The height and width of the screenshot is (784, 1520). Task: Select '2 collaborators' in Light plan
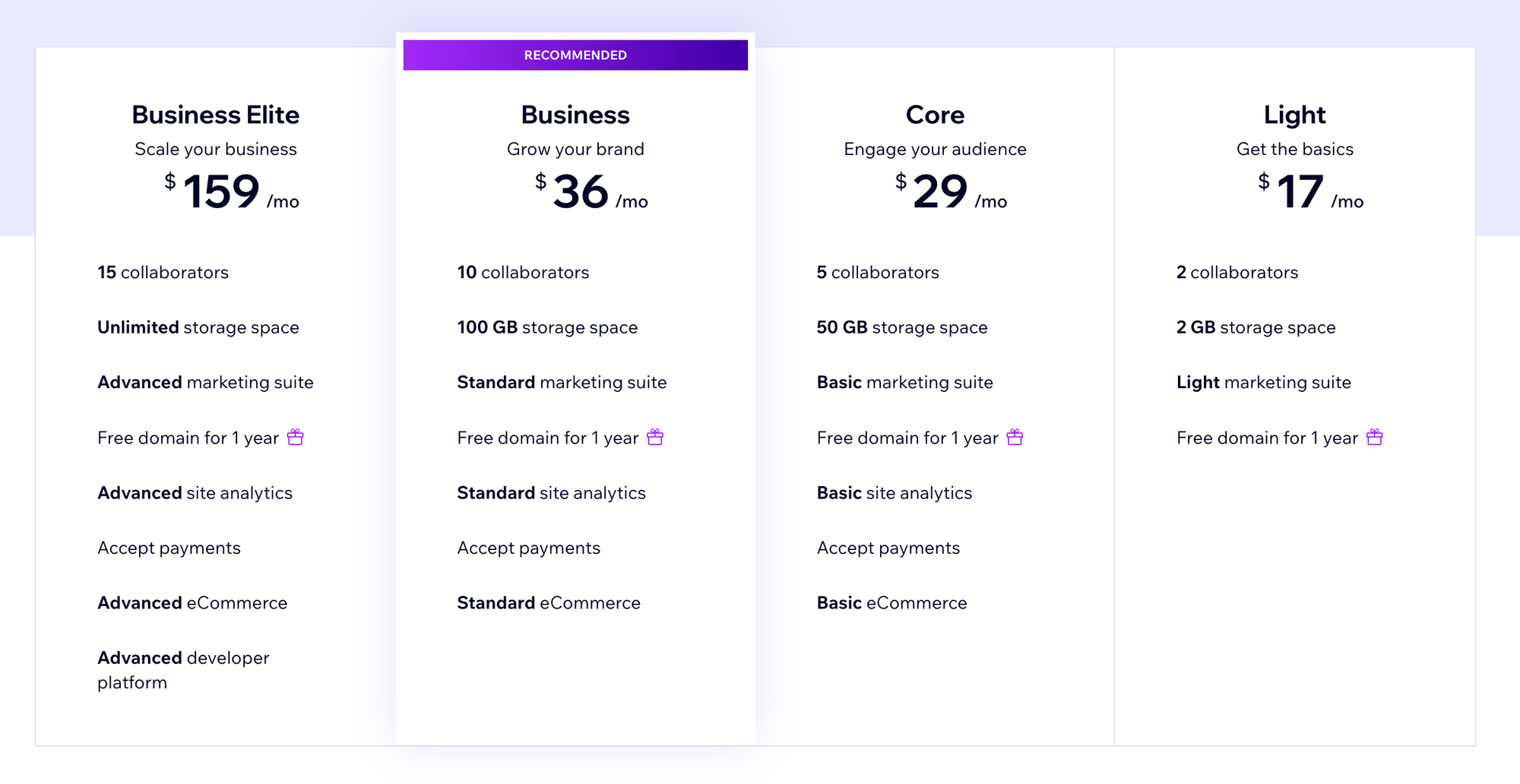click(x=1237, y=272)
